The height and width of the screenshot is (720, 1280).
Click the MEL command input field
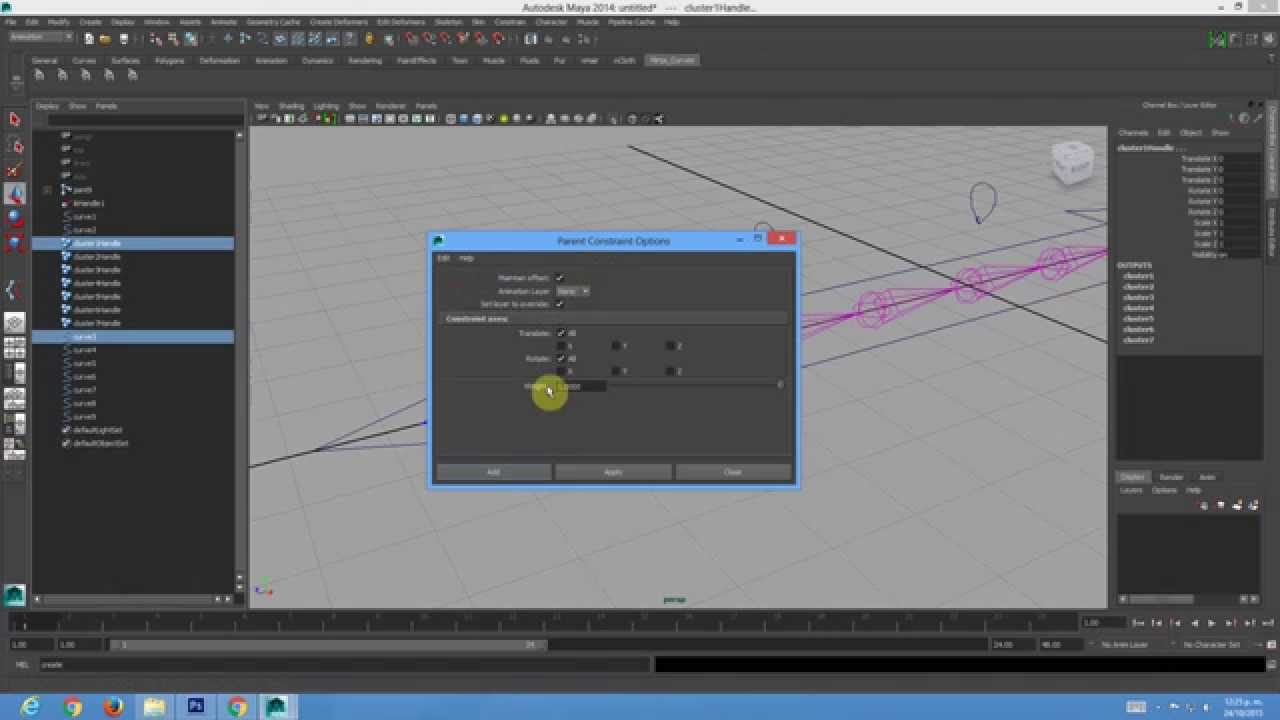(345, 664)
